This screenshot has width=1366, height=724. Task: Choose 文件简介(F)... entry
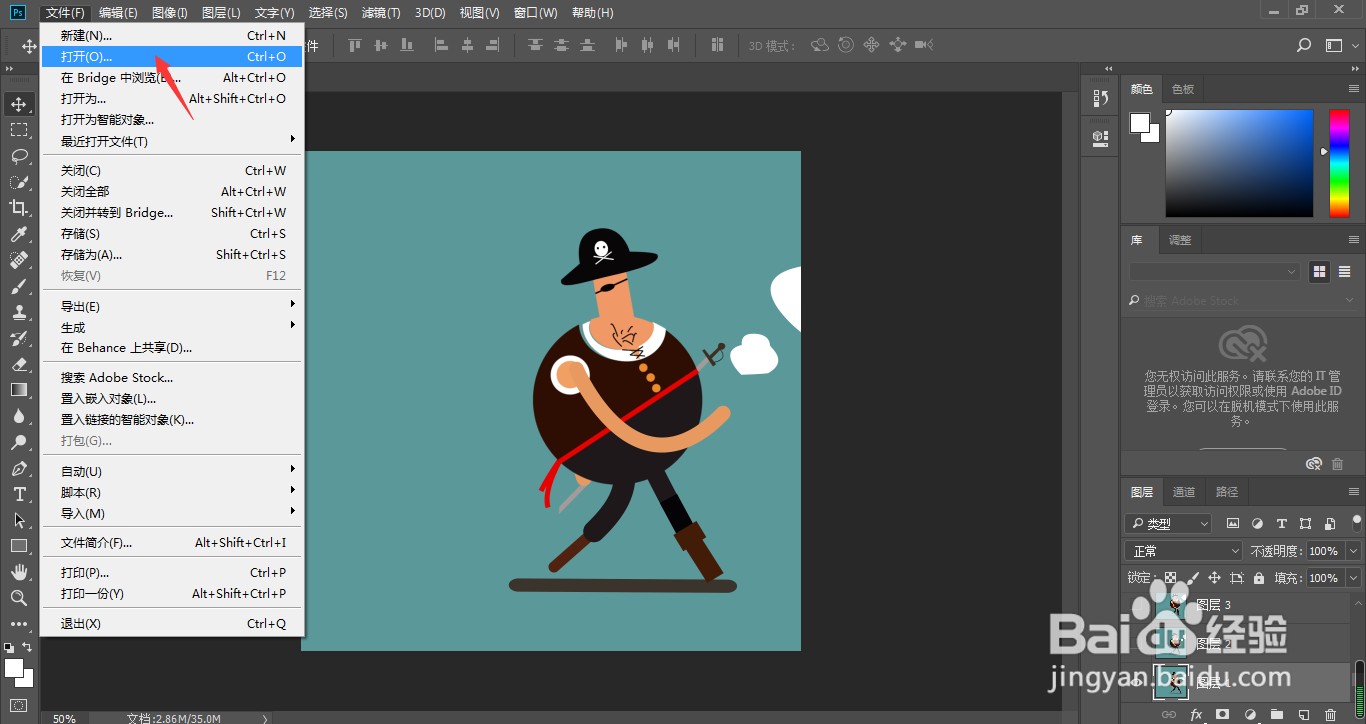172,543
